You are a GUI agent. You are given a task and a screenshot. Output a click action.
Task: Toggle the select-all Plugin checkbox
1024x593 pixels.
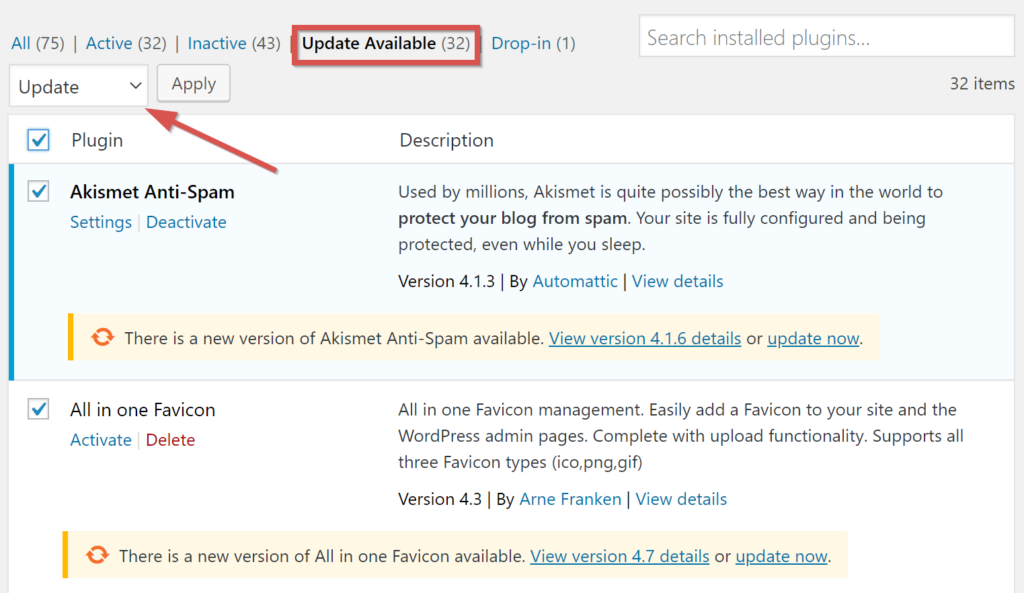[x=39, y=140]
